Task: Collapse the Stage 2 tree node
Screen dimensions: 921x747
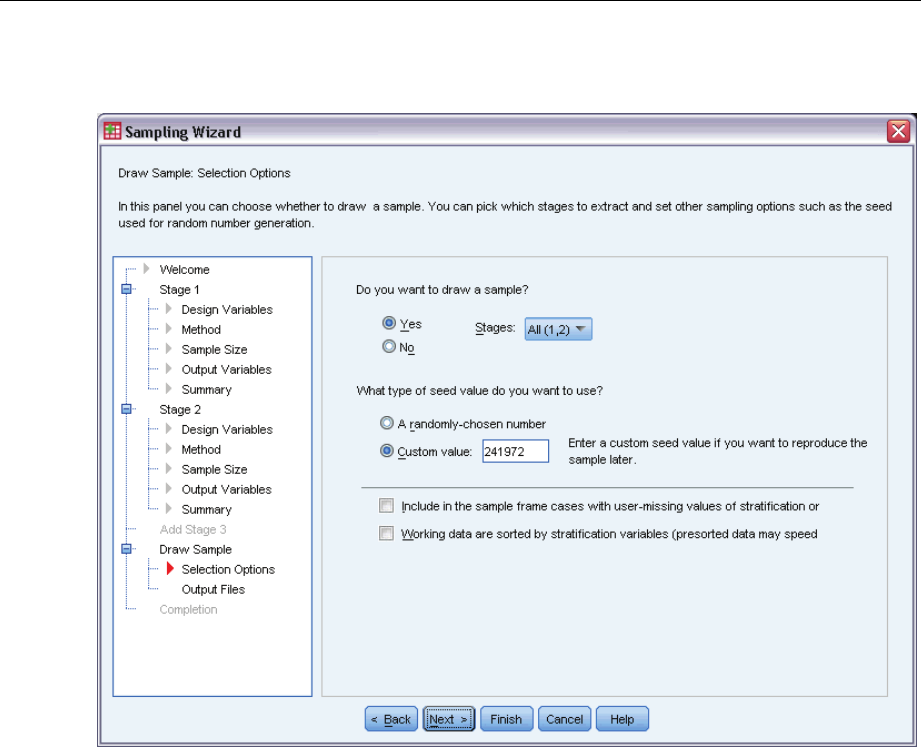Action: (x=127, y=409)
